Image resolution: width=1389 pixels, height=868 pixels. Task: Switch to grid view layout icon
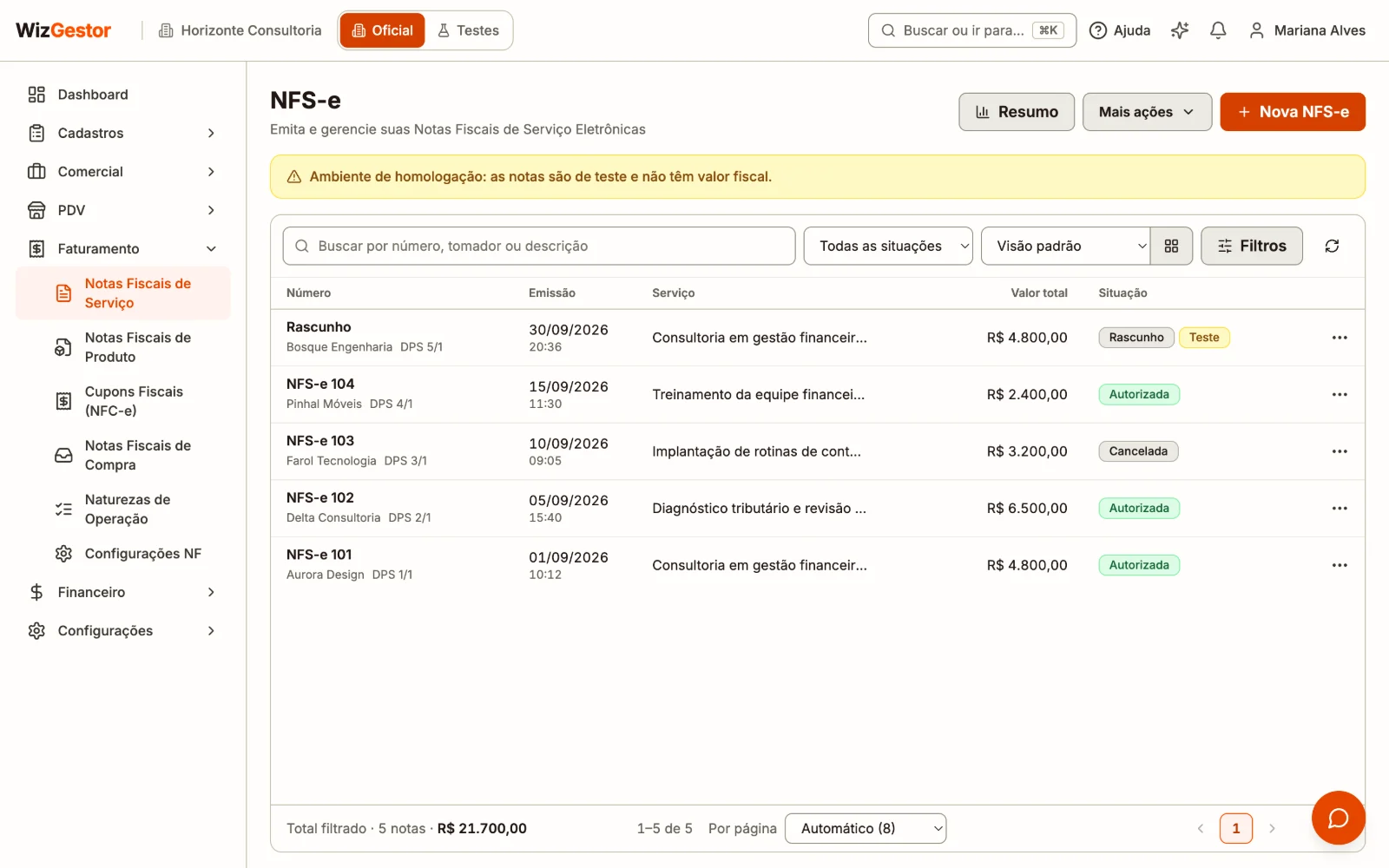point(1171,247)
